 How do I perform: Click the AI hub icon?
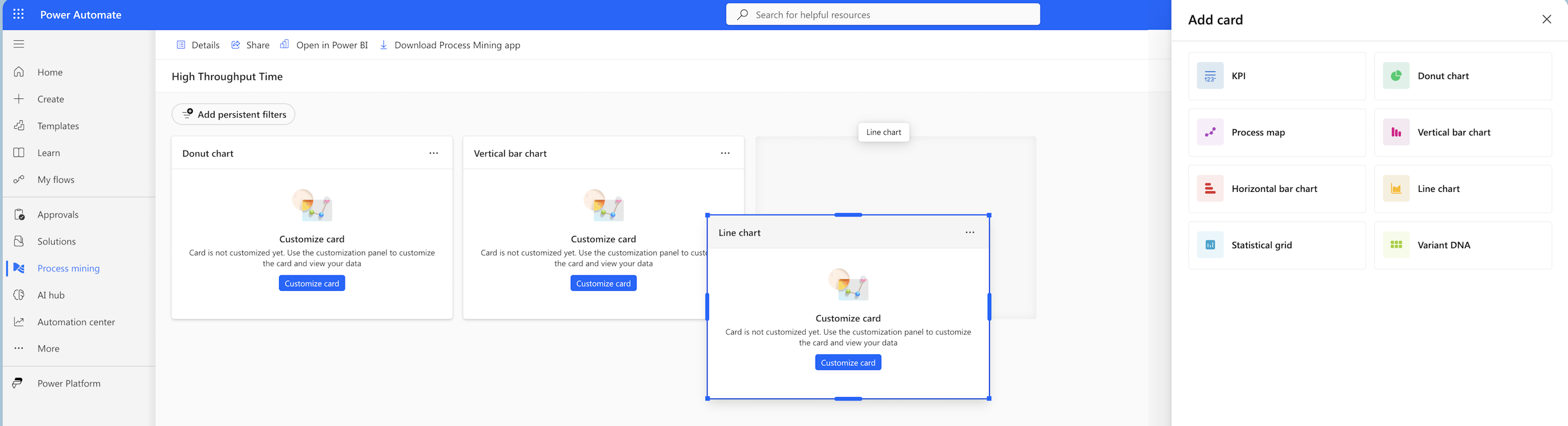coord(19,295)
